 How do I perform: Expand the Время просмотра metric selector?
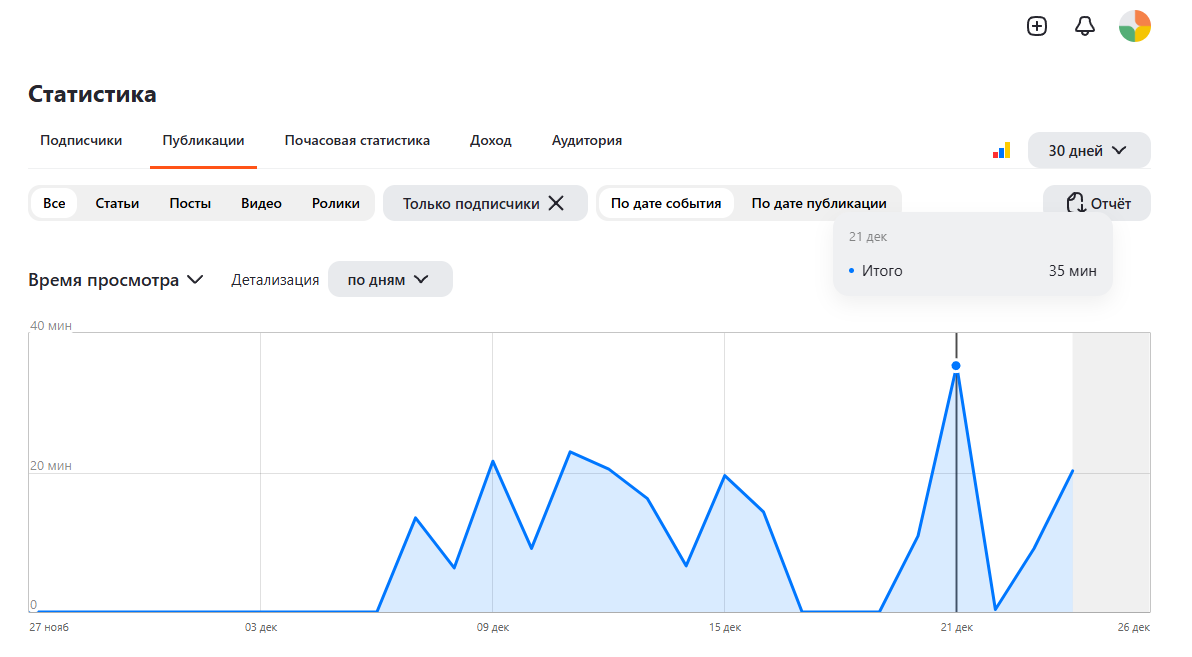(116, 280)
